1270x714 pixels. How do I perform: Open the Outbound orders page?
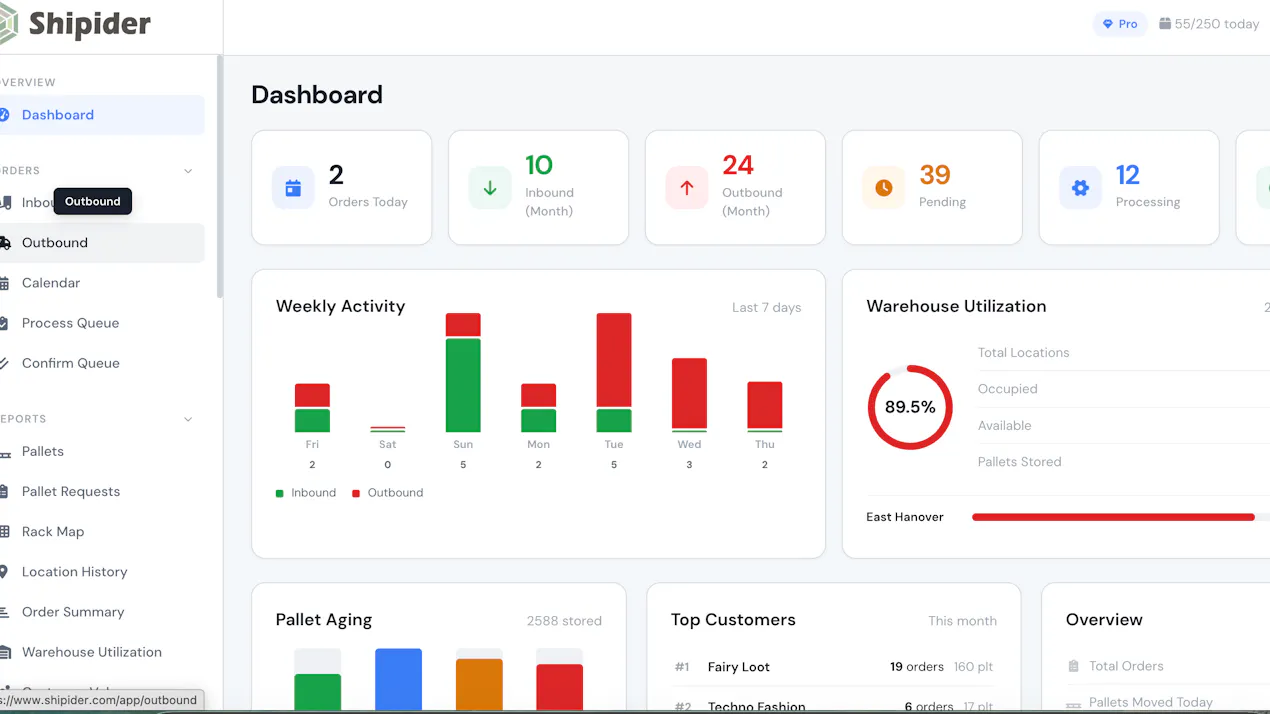102,243
